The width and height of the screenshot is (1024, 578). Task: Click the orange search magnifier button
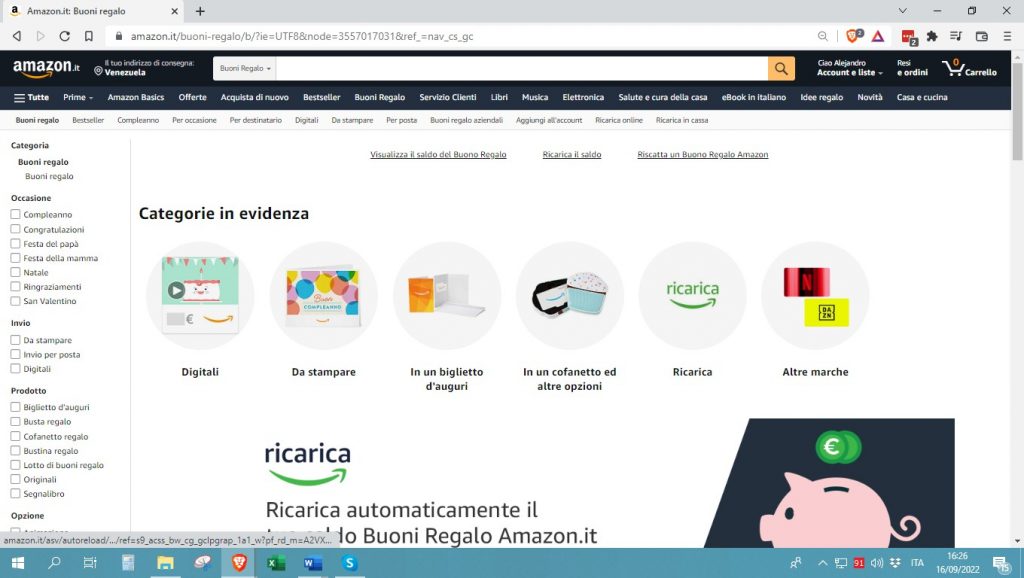(781, 68)
